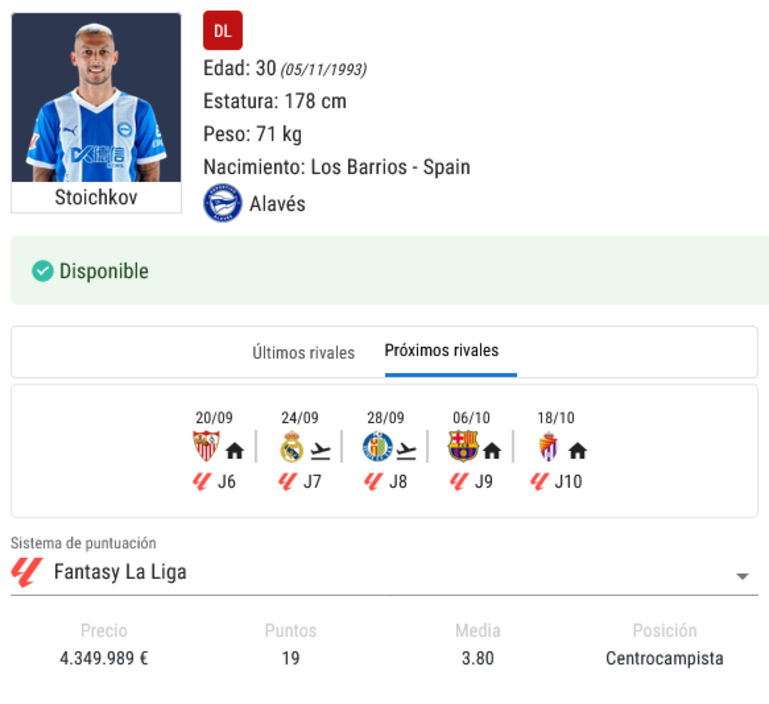Click the Sevilla crest for J6

pos(205,446)
